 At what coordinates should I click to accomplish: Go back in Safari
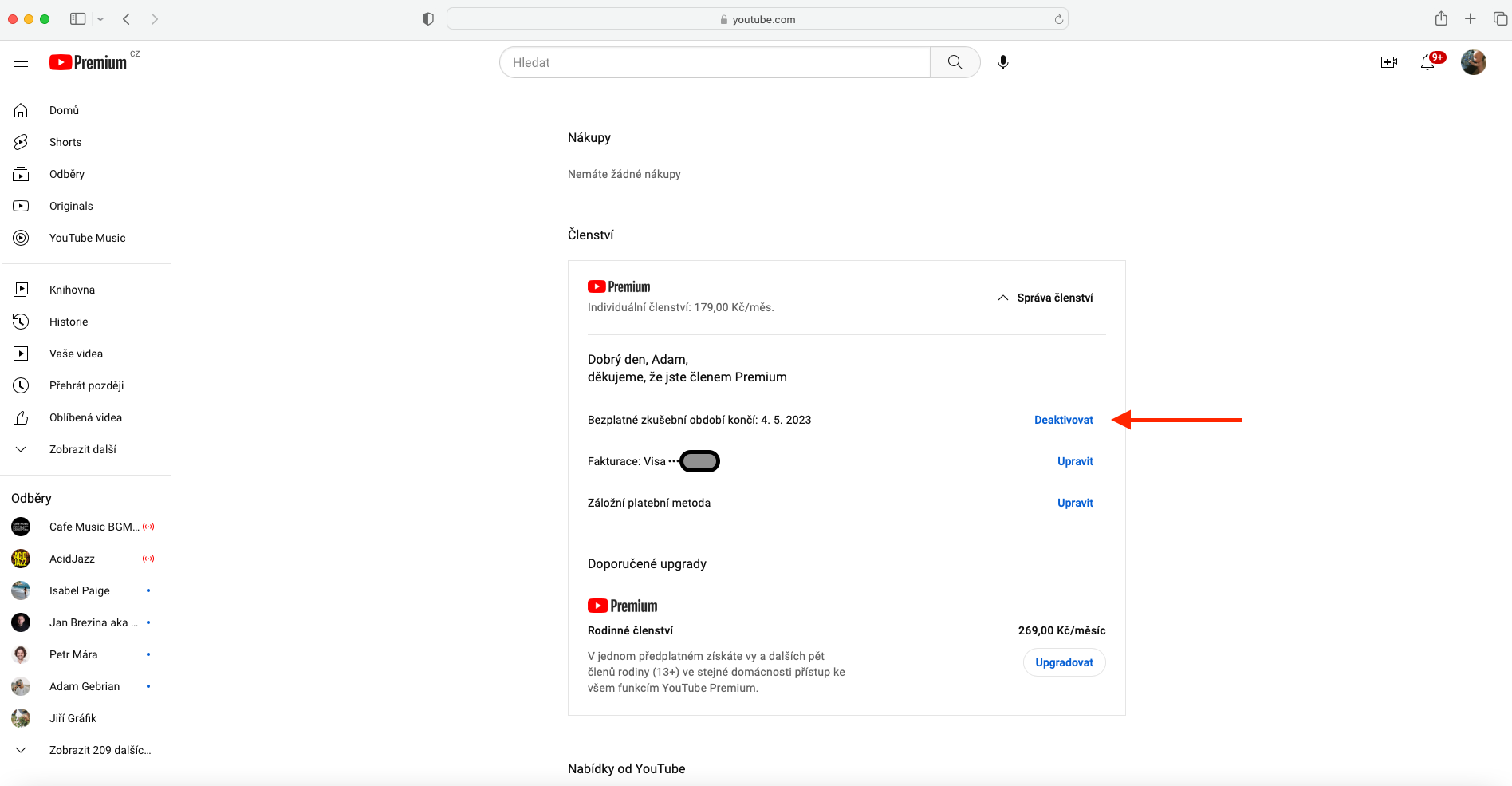coord(126,19)
